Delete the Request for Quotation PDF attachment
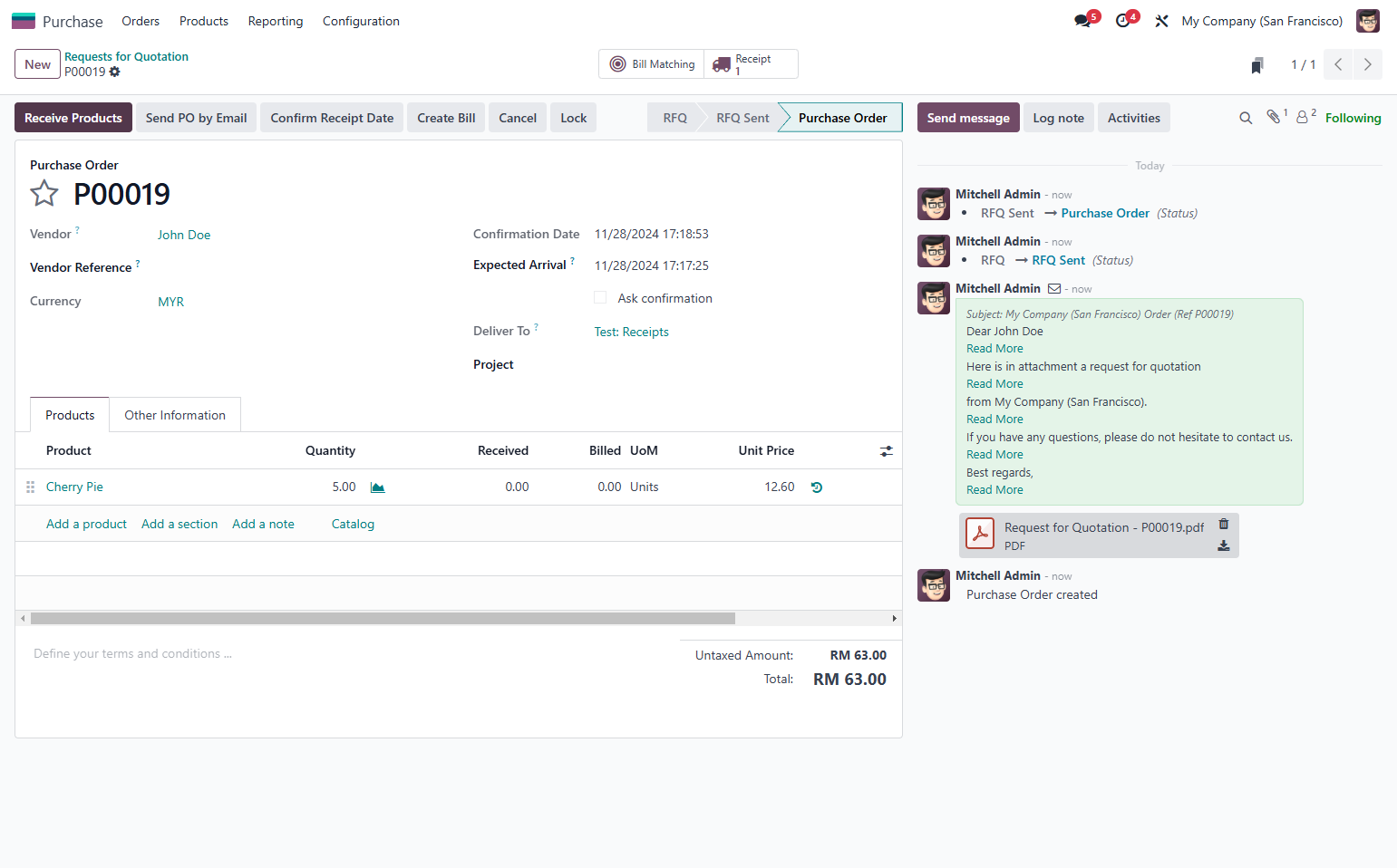This screenshot has width=1397, height=868. pos(1224,524)
